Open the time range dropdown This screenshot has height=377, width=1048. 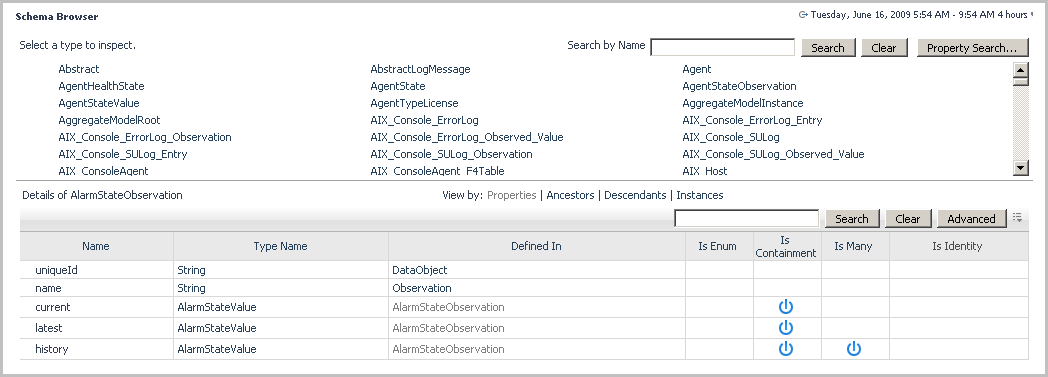coord(1032,15)
